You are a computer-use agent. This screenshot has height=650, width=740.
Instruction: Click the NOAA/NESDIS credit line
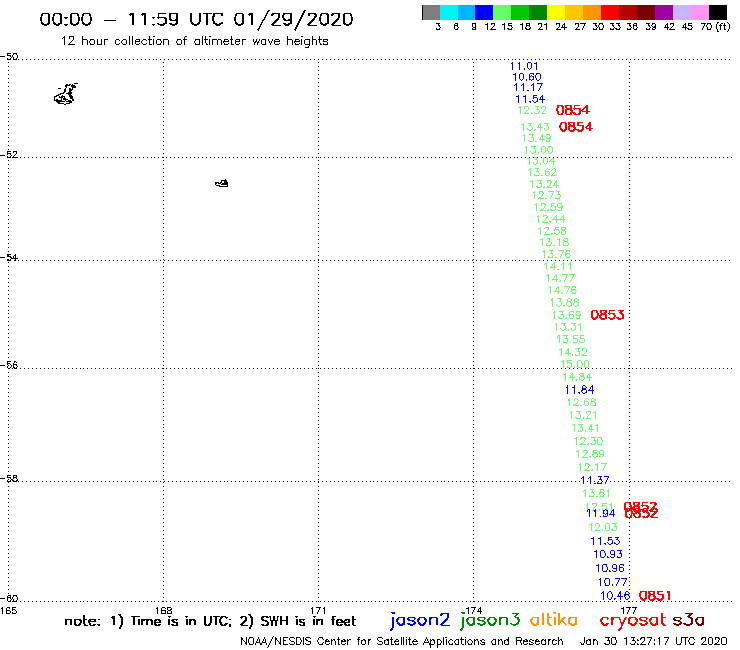(402, 641)
